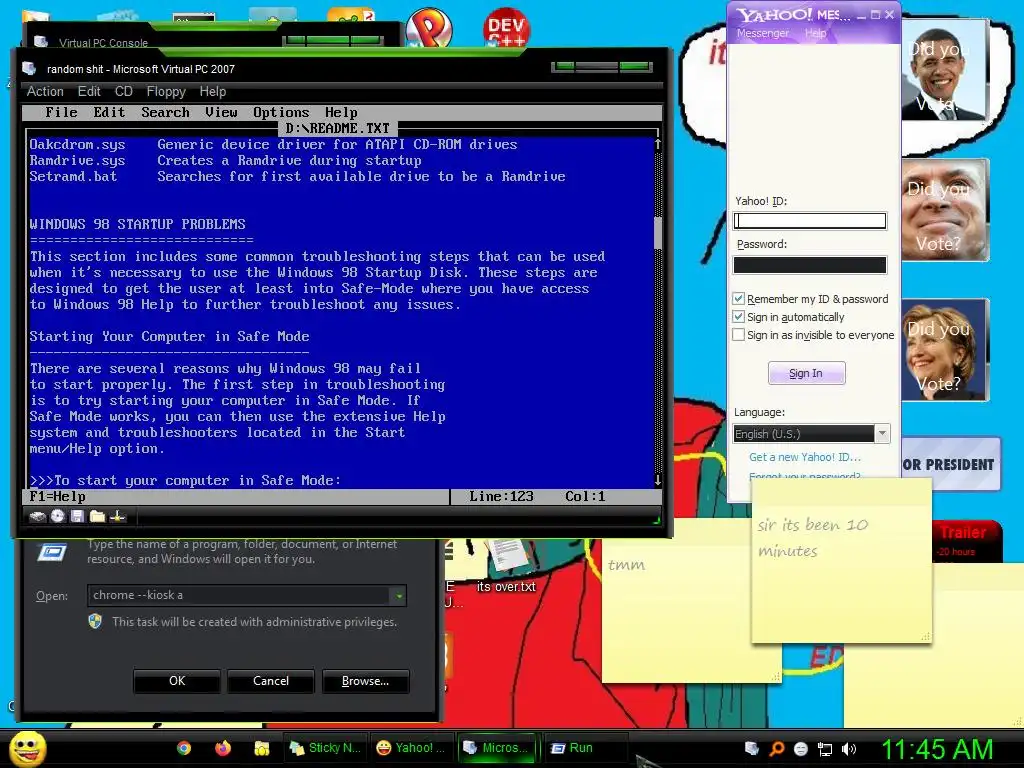Image resolution: width=1024 pixels, height=768 pixels.
Task: Click Browse... in the Run dialog
Action: [x=366, y=681]
